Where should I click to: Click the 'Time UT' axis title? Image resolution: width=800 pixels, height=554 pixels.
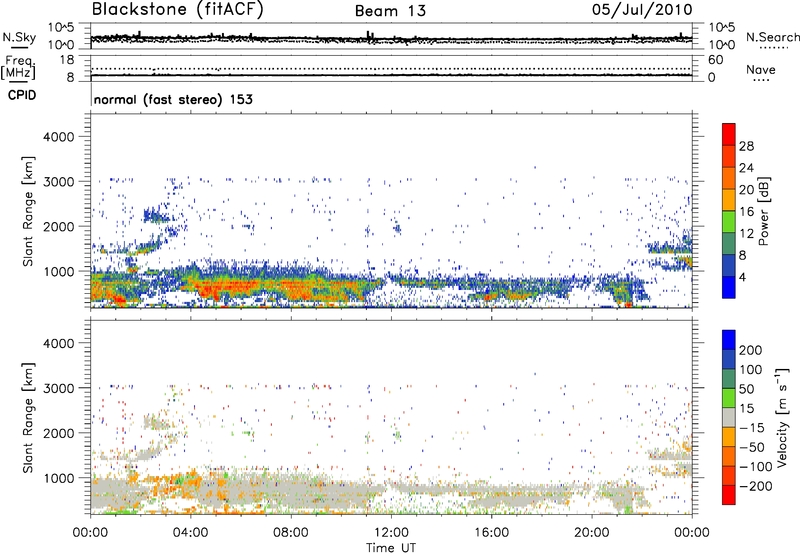(391, 547)
